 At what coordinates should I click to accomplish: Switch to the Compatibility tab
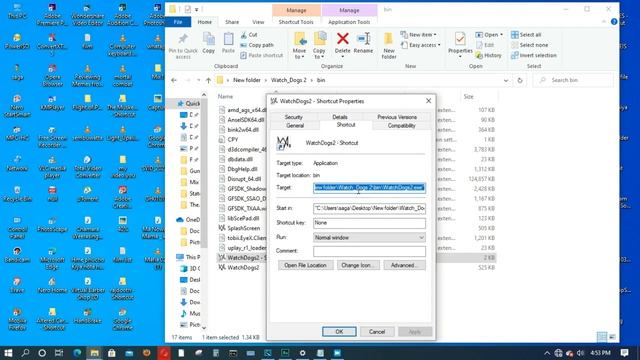(401, 126)
